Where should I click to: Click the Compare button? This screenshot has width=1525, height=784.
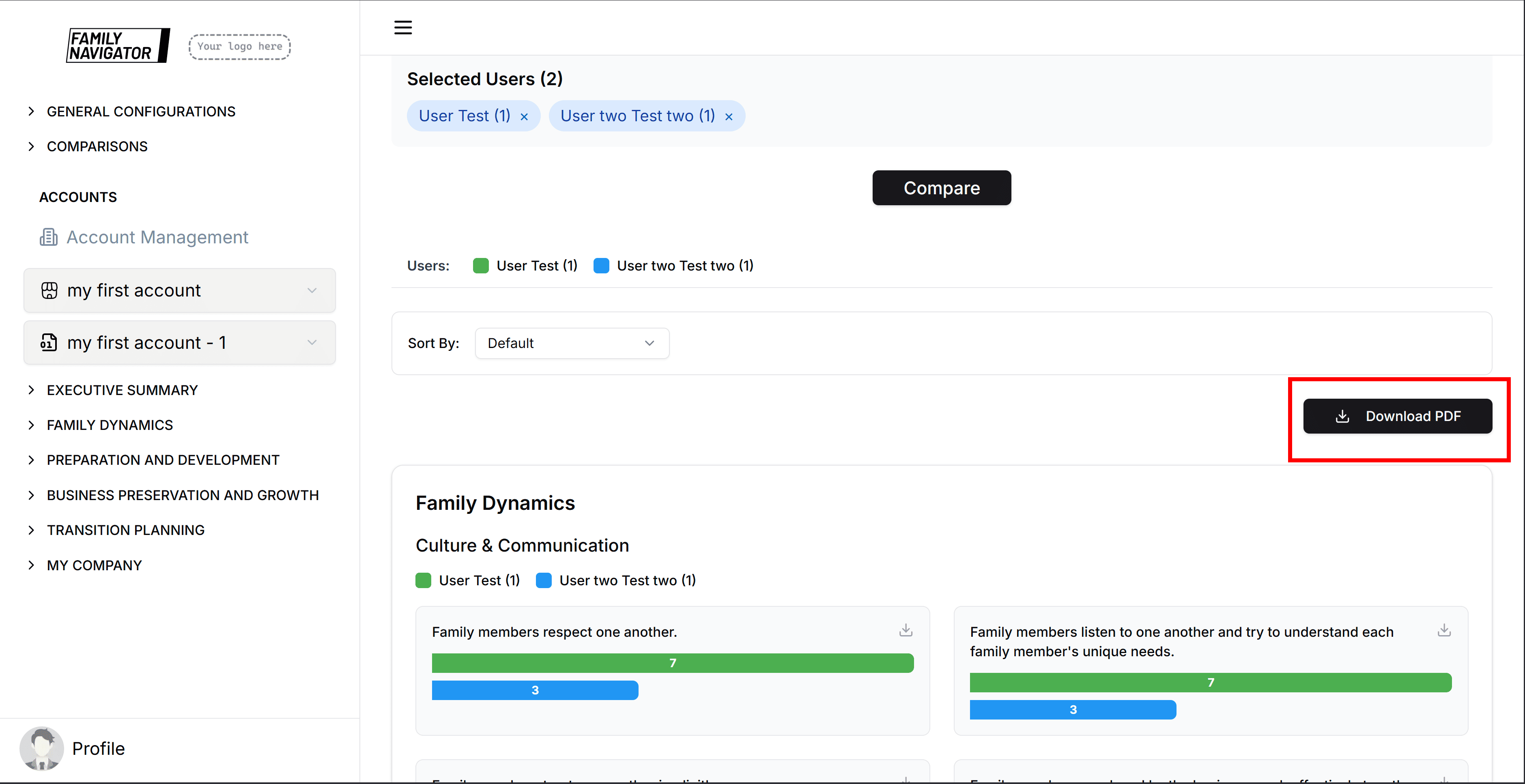coord(941,188)
